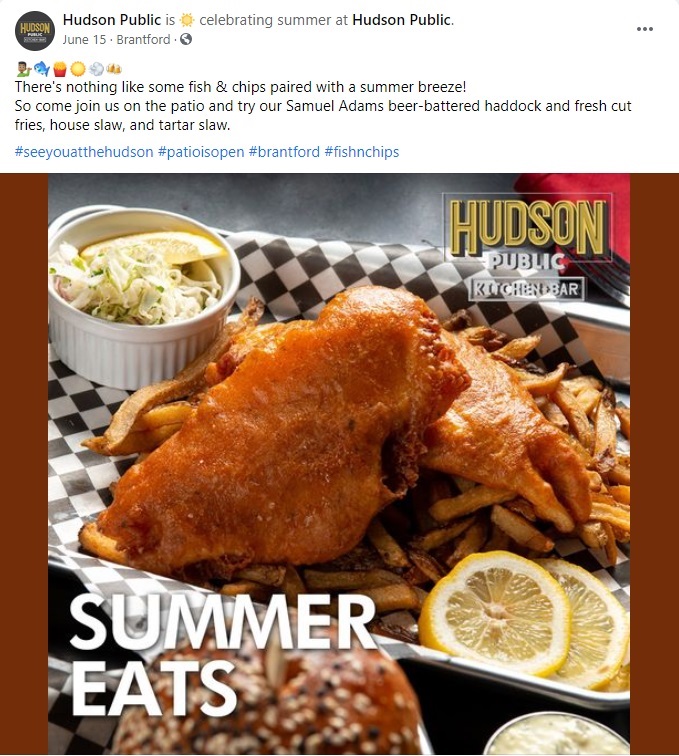Open the #patioisopen hashtag
Screen dimensions: 679x756
point(201,152)
